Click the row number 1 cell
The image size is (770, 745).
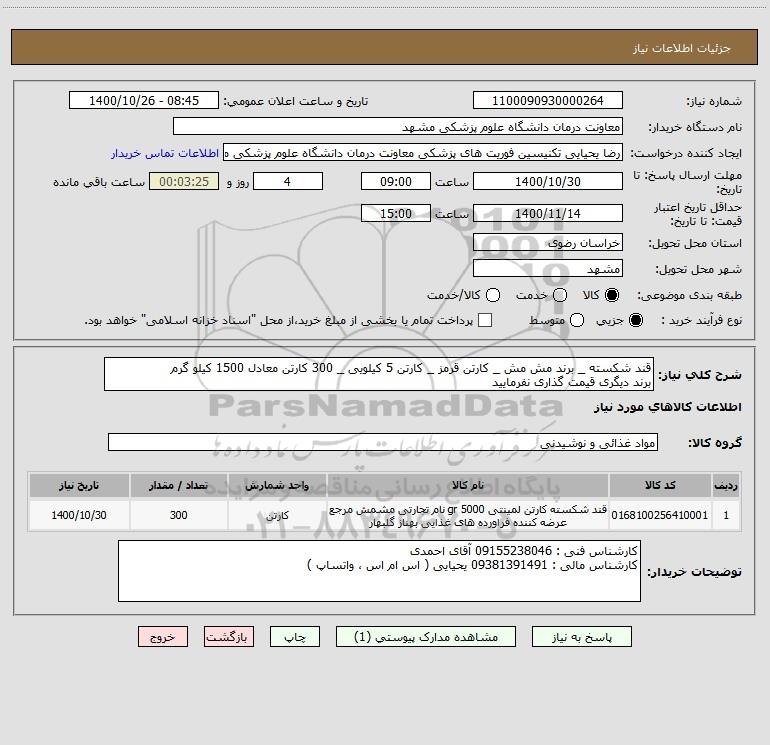[x=726, y=515]
